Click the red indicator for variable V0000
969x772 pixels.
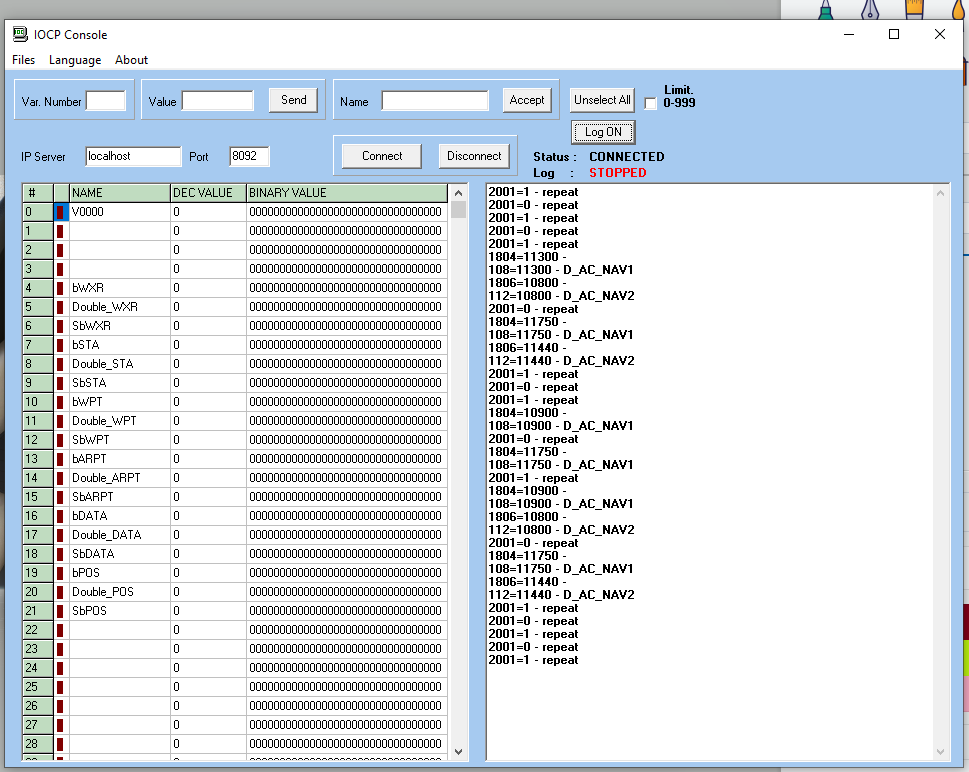60,212
